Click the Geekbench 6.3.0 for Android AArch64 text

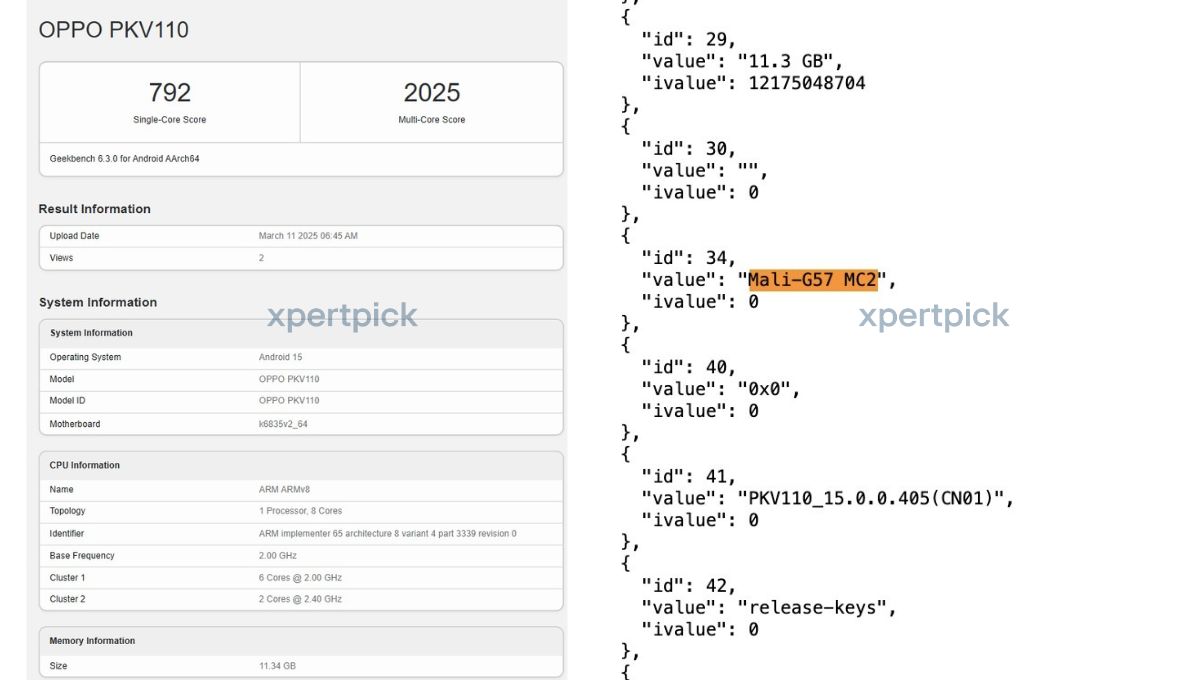pos(124,159)
